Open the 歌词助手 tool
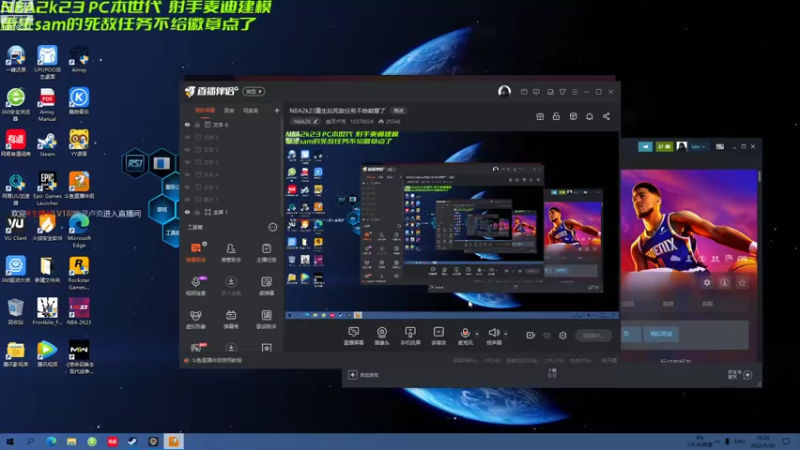The image size is (800, 450). click(266, 319)
